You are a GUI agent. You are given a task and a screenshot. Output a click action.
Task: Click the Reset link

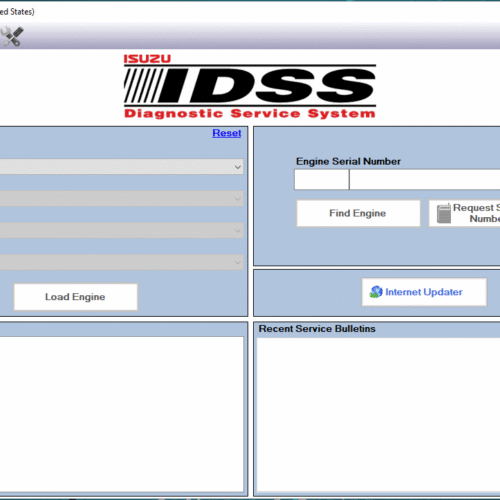[x=227, y=133]
